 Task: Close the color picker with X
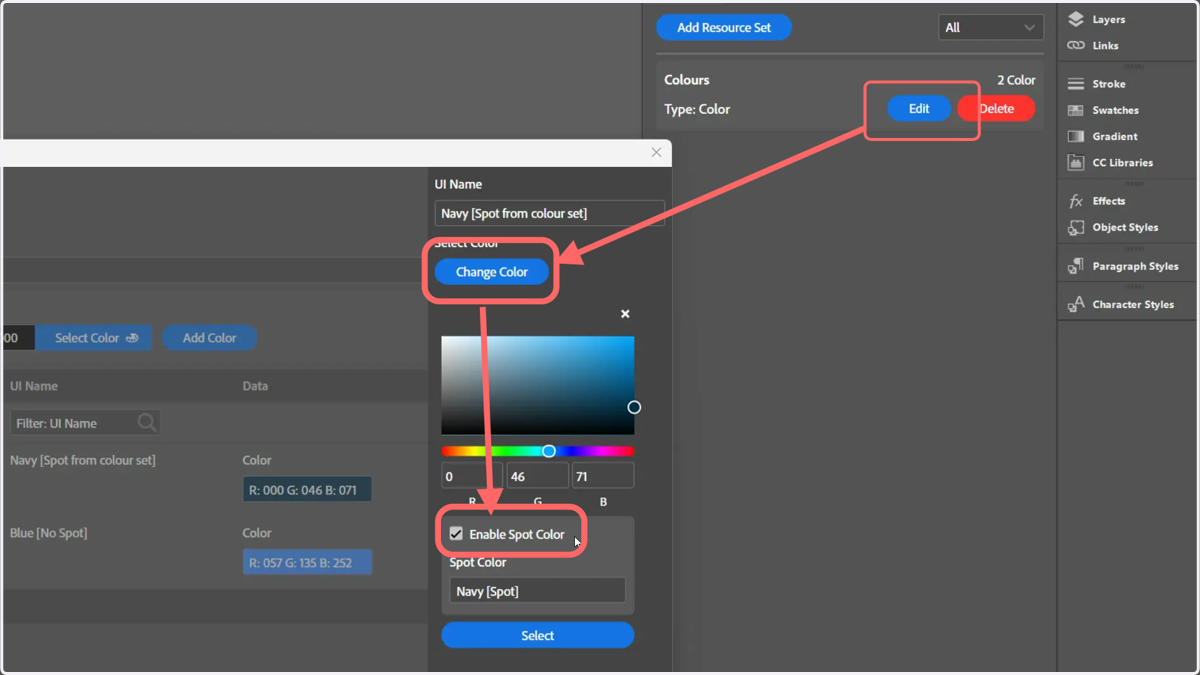625,314
